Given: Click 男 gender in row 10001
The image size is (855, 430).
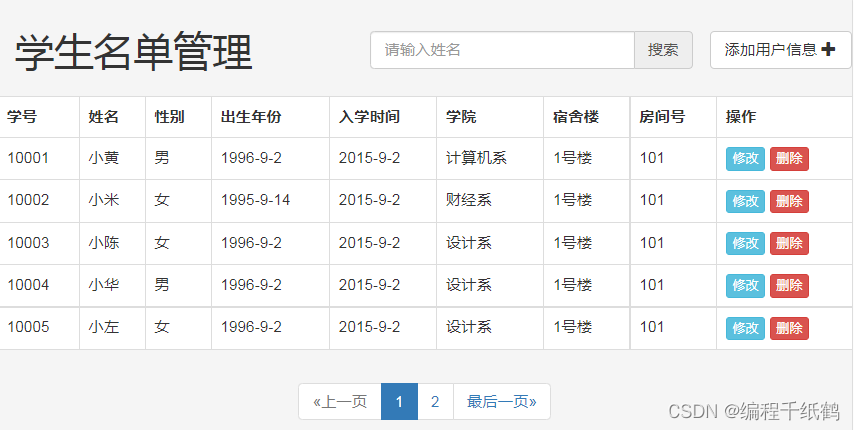Looking at the screenshot, I should (x=162, y=158).
